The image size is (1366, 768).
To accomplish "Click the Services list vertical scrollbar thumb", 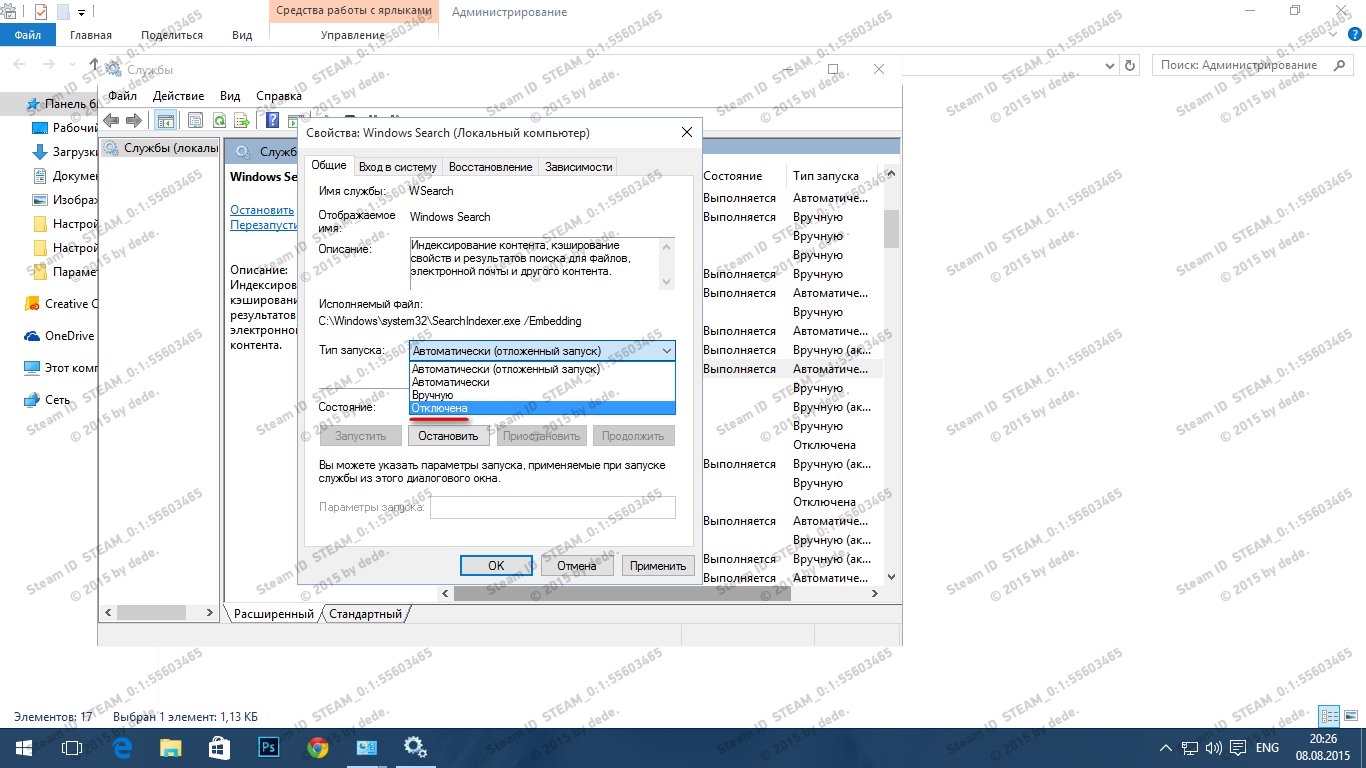I will pos(891,227).
